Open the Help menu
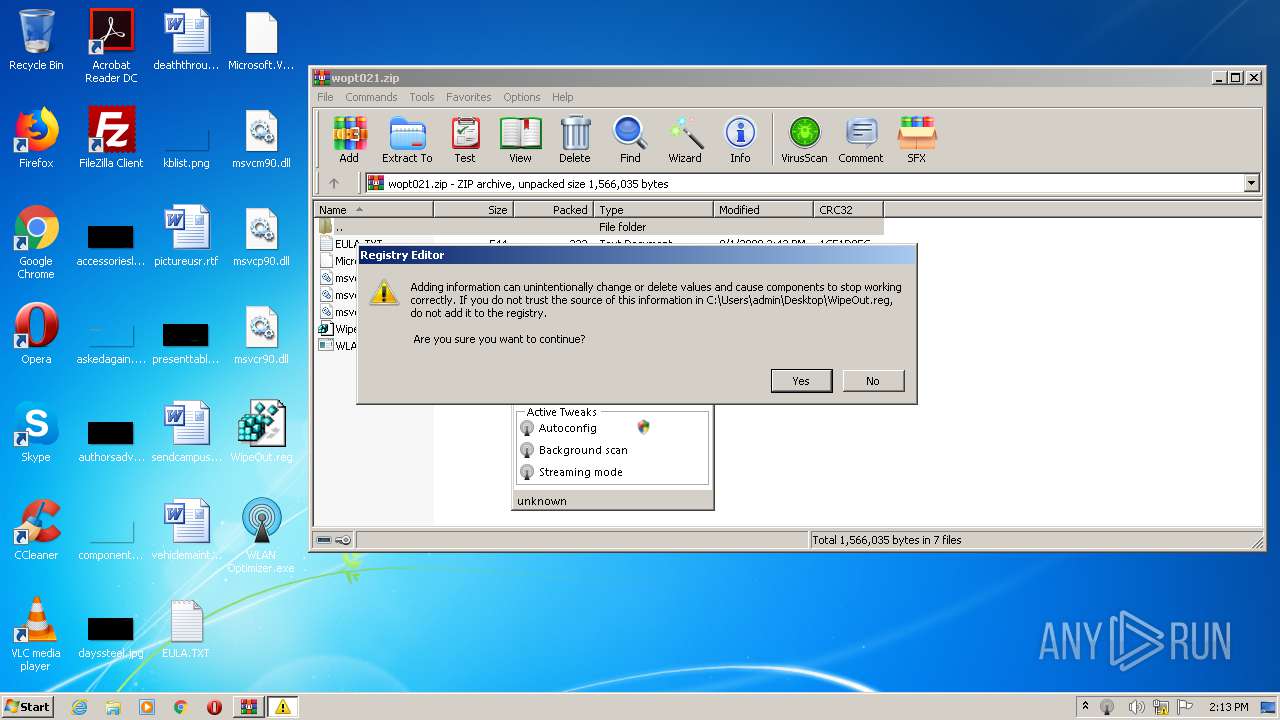Screen dimensions: 1280x720 click(x=563, y=97)
